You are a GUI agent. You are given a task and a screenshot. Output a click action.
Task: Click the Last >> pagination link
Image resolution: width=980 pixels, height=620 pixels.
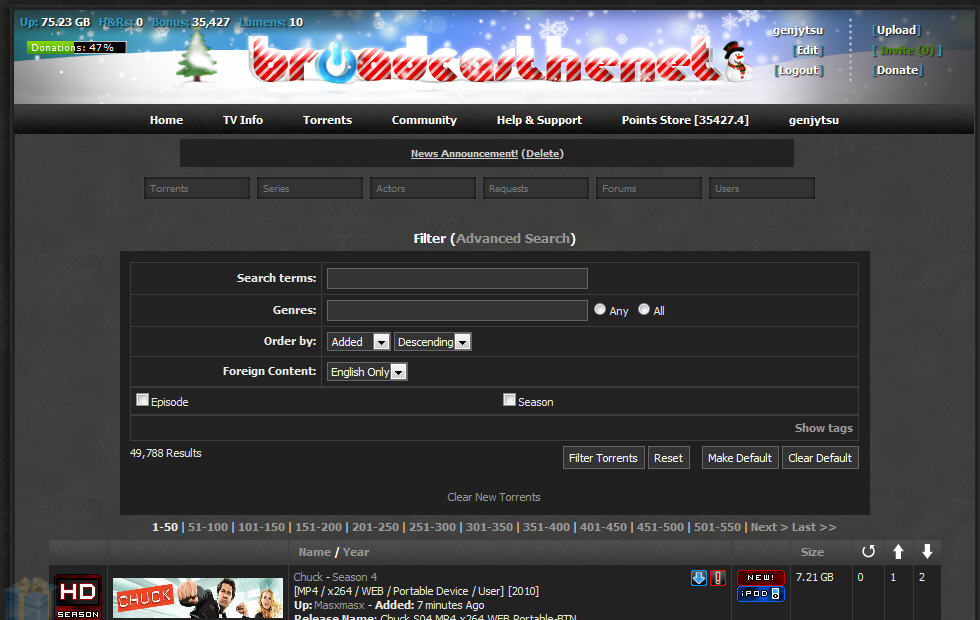coord(814,527)
